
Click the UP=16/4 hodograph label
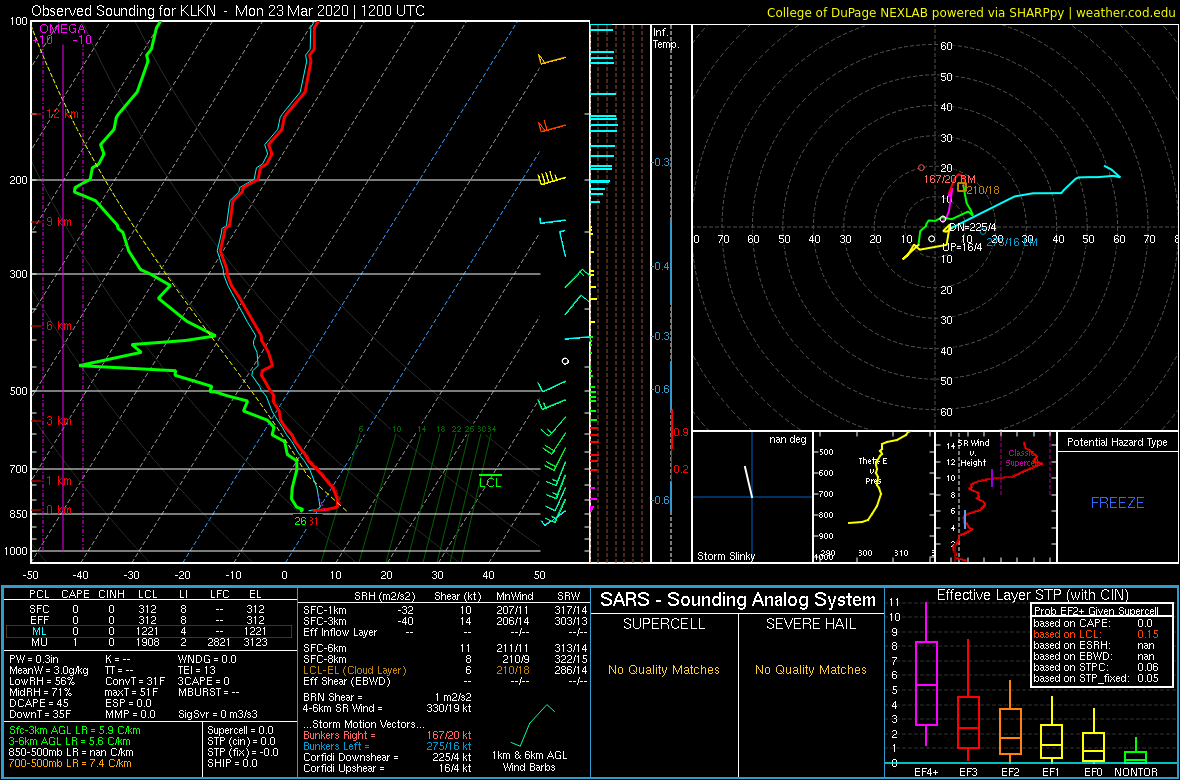(961, 247)
